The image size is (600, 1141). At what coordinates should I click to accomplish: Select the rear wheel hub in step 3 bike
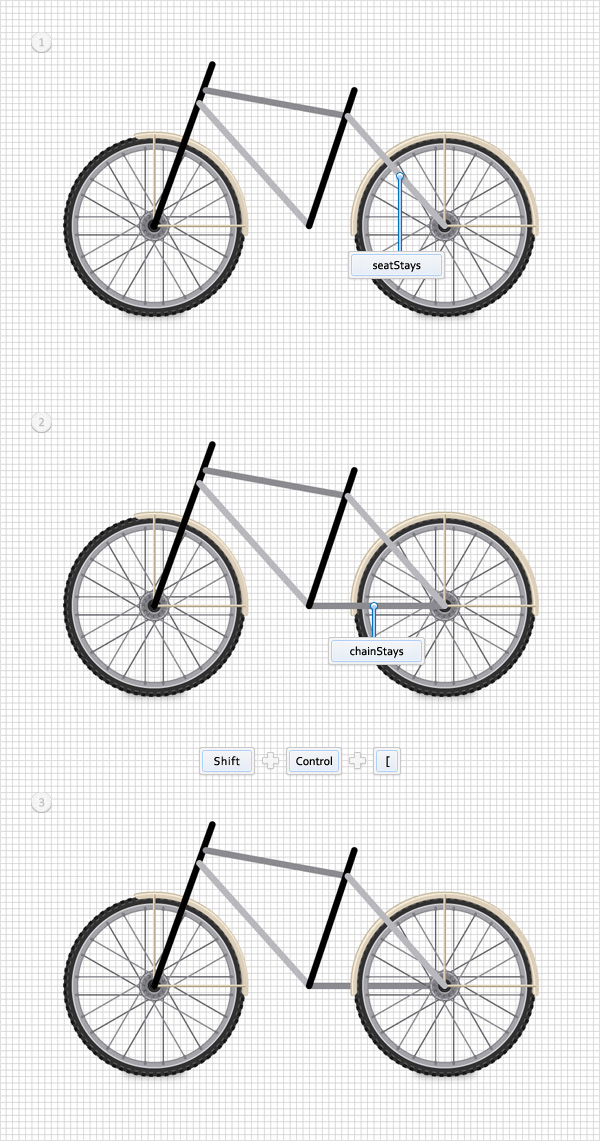click(443, 985)
